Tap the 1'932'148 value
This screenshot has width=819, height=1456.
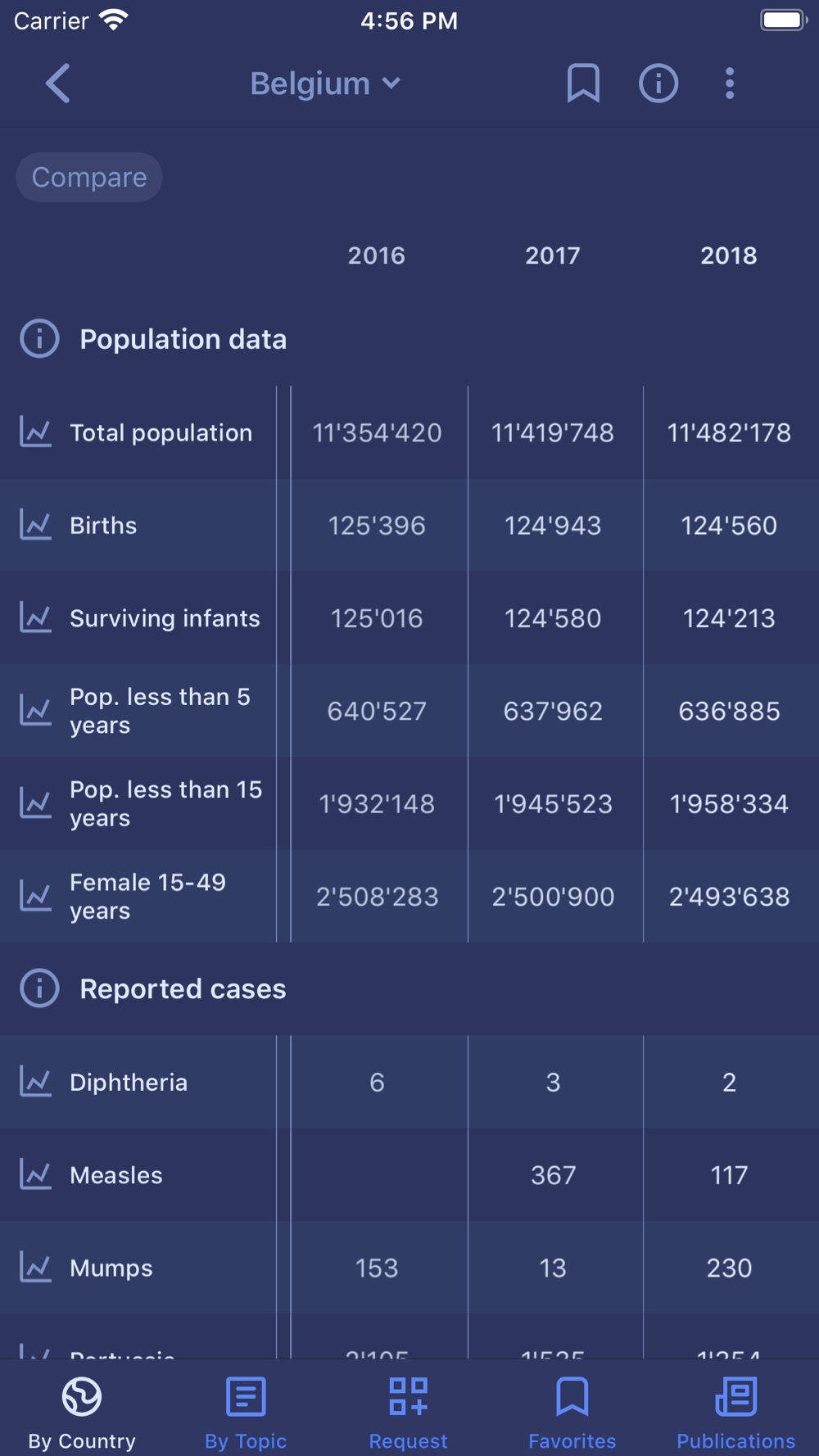click(377, 803)
